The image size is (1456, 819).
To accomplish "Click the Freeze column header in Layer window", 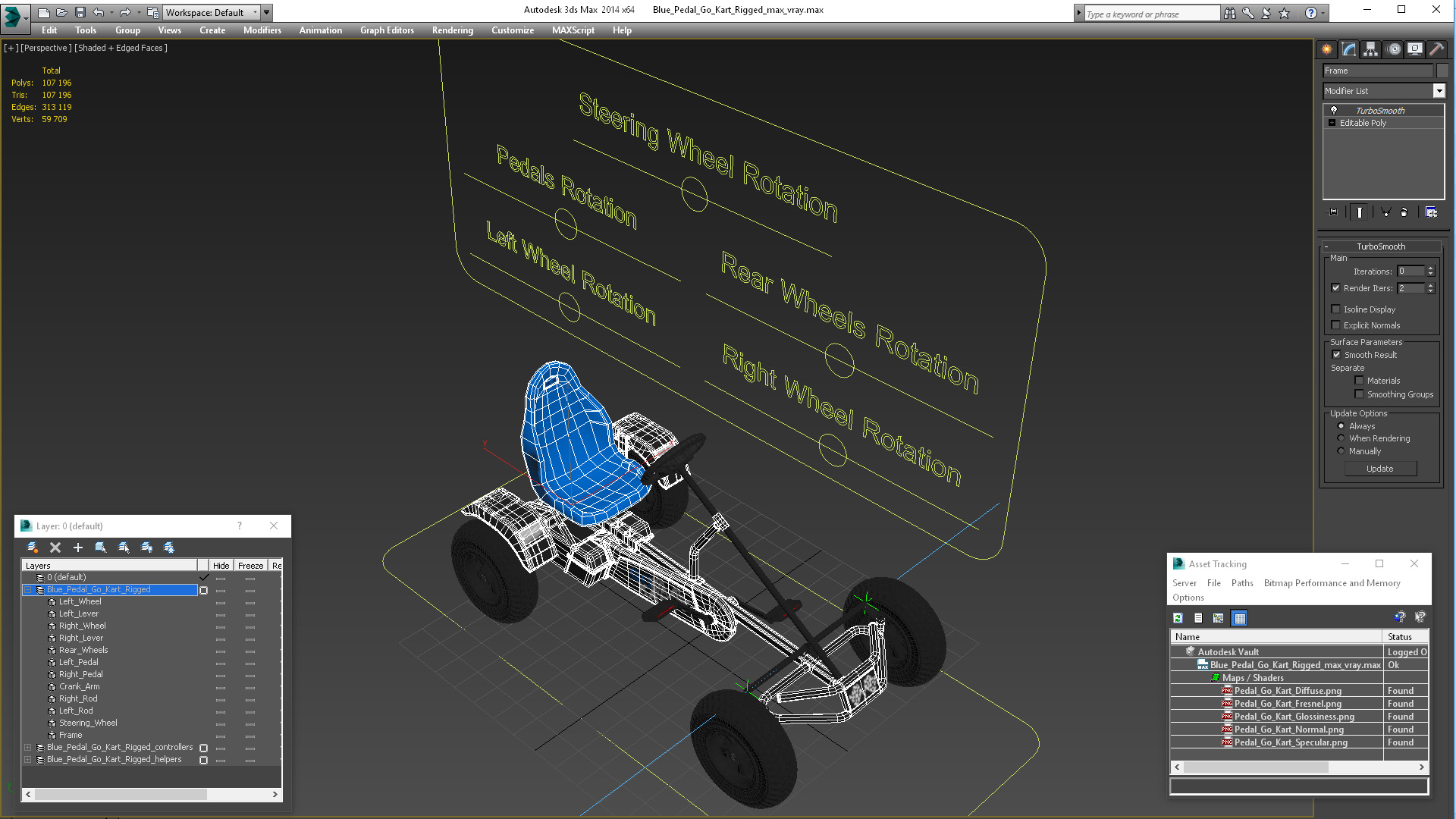I will pos(250,566).
